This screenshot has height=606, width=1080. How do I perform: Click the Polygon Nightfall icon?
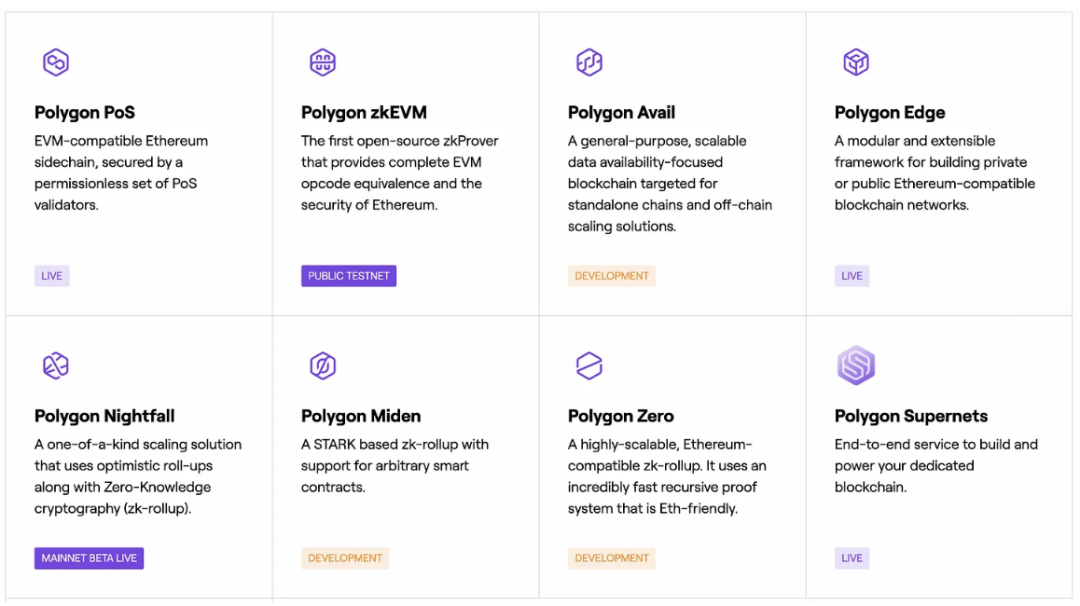click(x=56, y=366)
